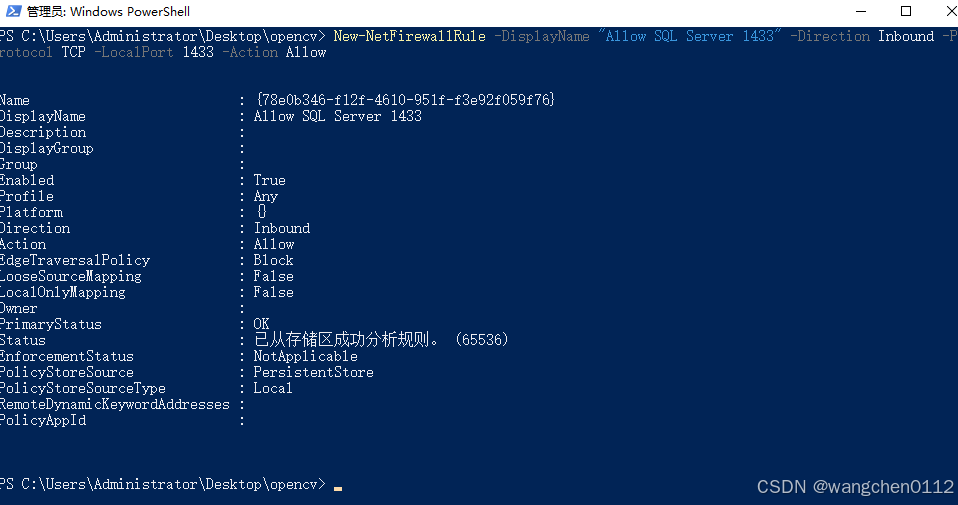The width and height of the screenshot is (958, 505).
Task: Click the DisplayName value 'Allow SQL Server 1433'
Action: pos(338,116)
